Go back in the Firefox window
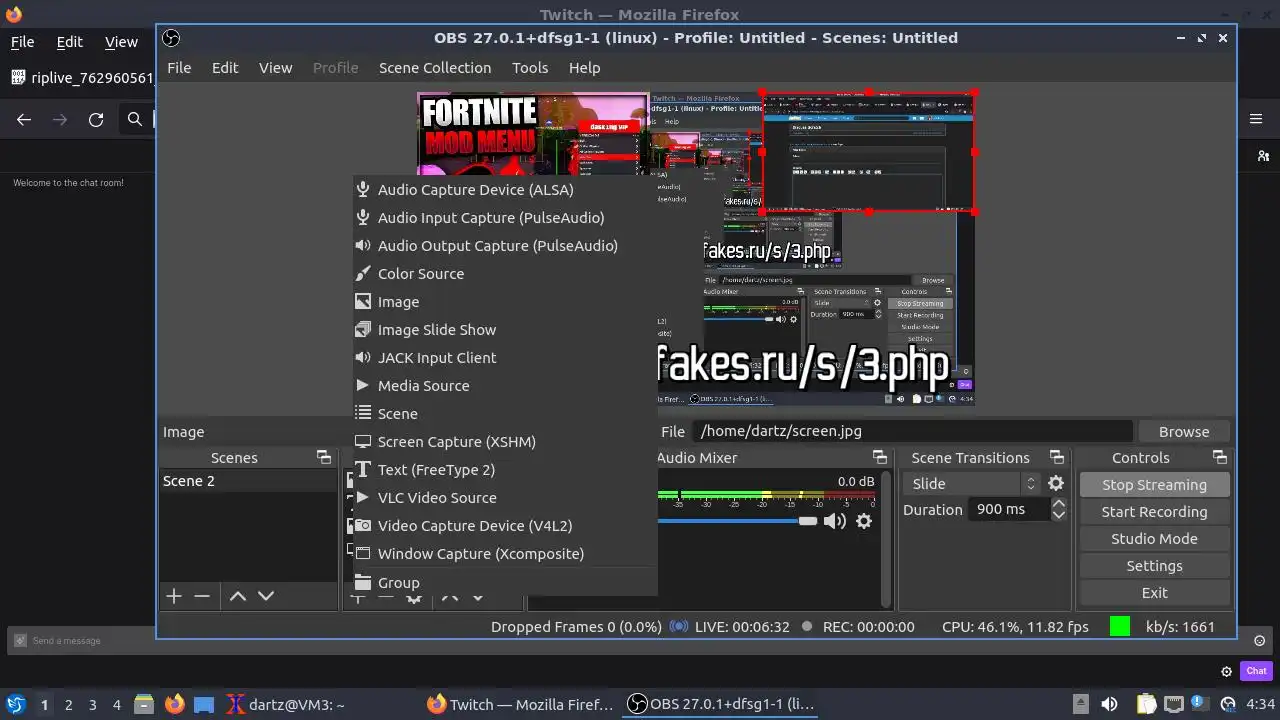Viewport: 1280px width, 720px height. click(x=24, y=120)
